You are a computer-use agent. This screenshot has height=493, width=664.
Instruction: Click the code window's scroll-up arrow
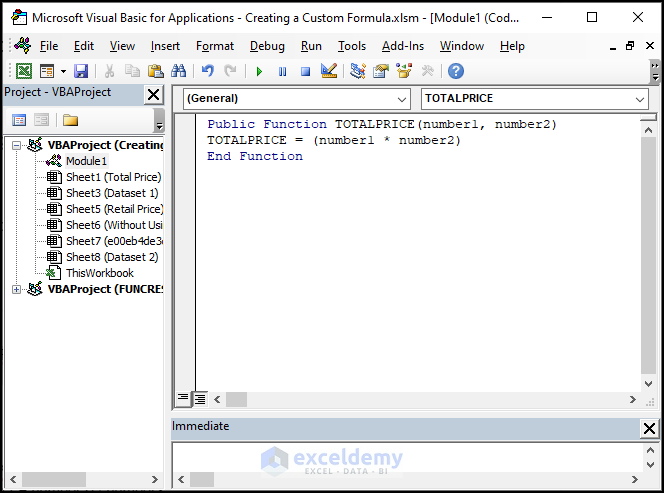coord(648,130)
